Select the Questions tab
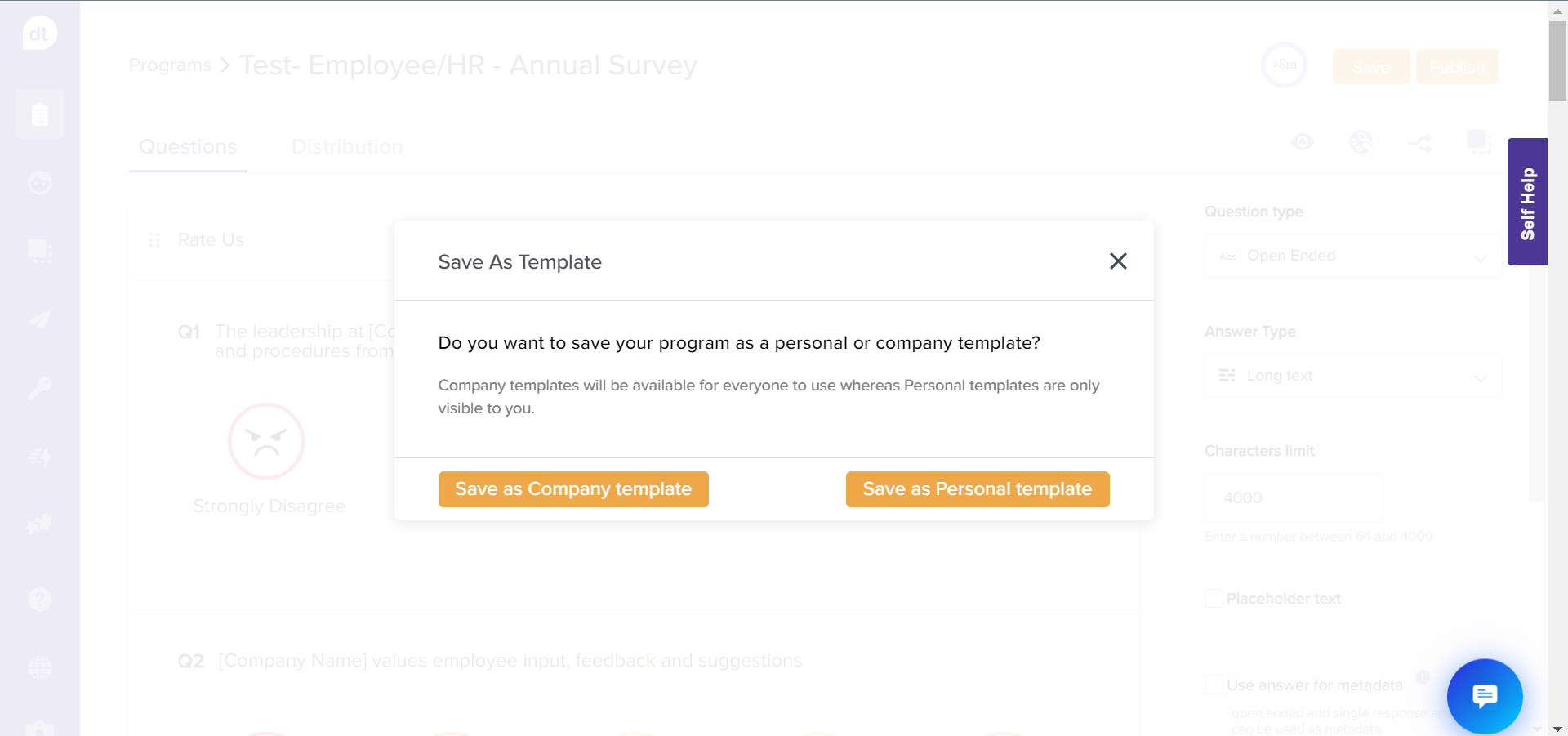This screenshot has height=736, width=1568. pos(188,147)
